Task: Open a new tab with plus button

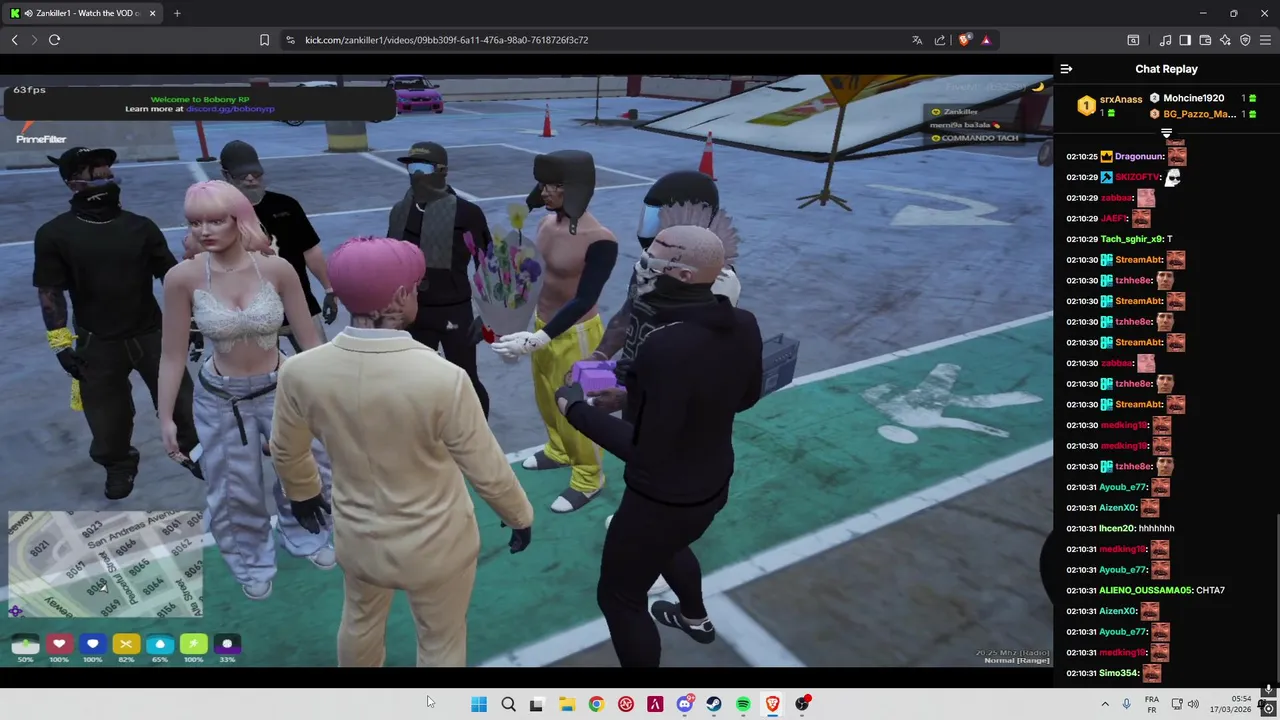Action: (x=177, y=13)
